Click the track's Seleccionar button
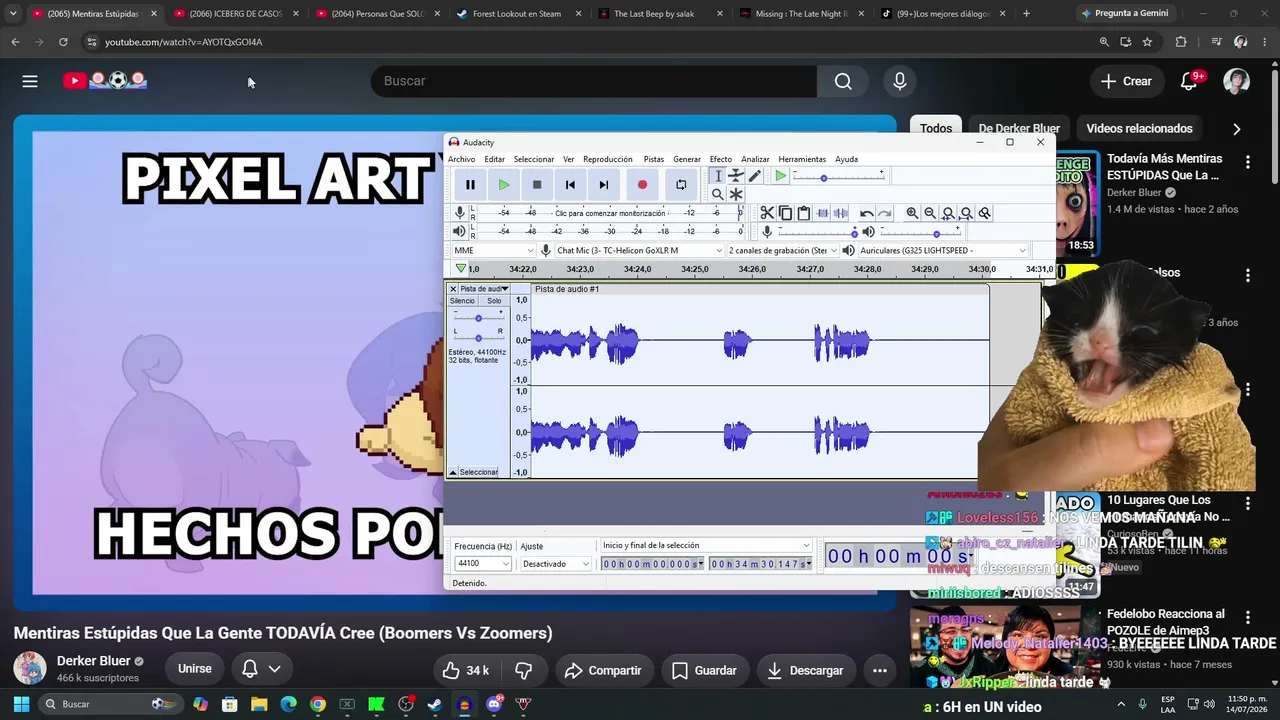Screen dimensions: 1280x720 point(479,472)
